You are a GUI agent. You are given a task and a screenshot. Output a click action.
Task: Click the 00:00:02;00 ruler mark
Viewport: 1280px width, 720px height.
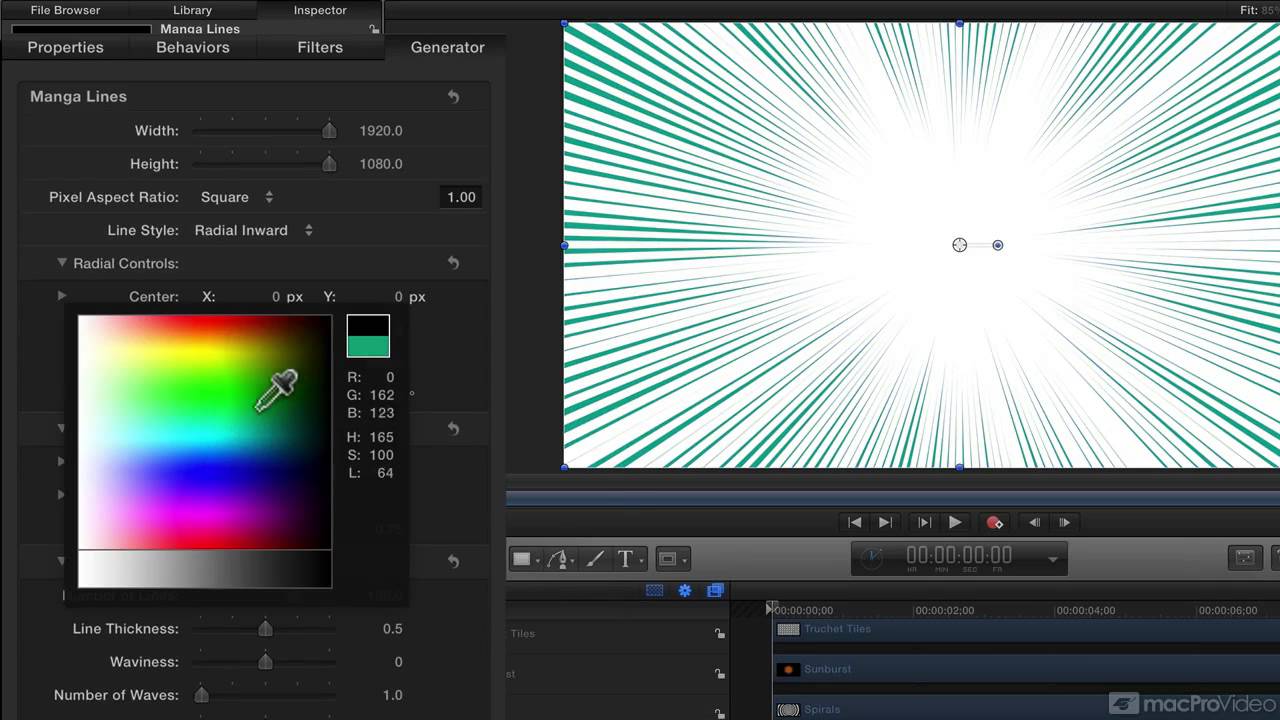(944, 610)
